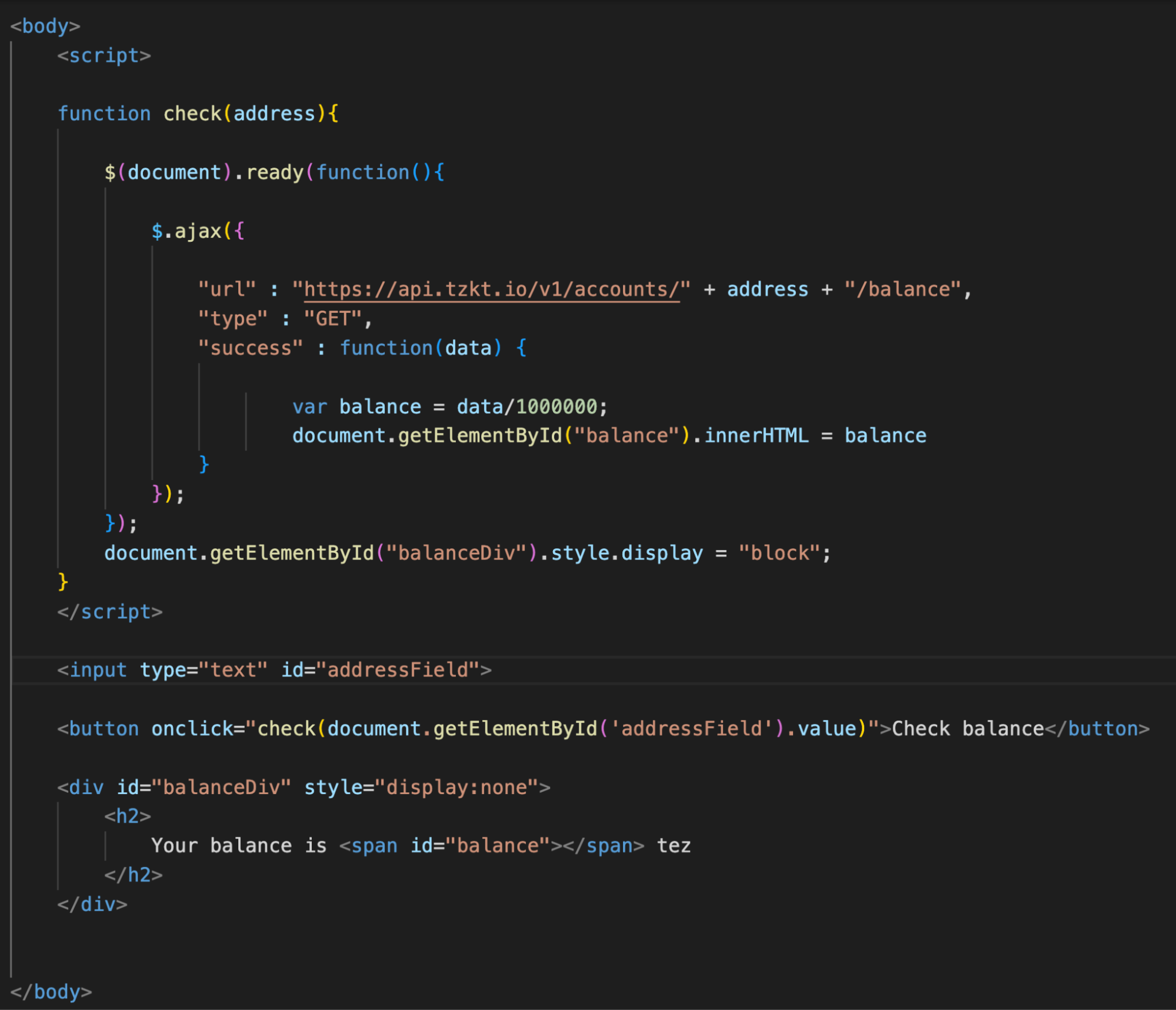Image resolution: width=1176 pixels, height=1010 pixels.
Task: Click innerHTML property on balance line
Action: coord(756,436)
